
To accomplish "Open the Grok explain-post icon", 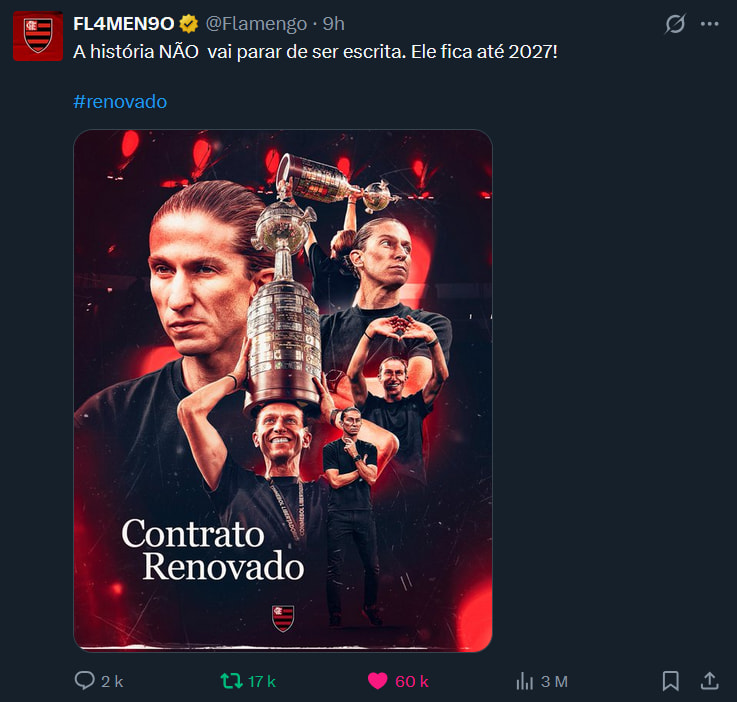I will click(676, 24).
